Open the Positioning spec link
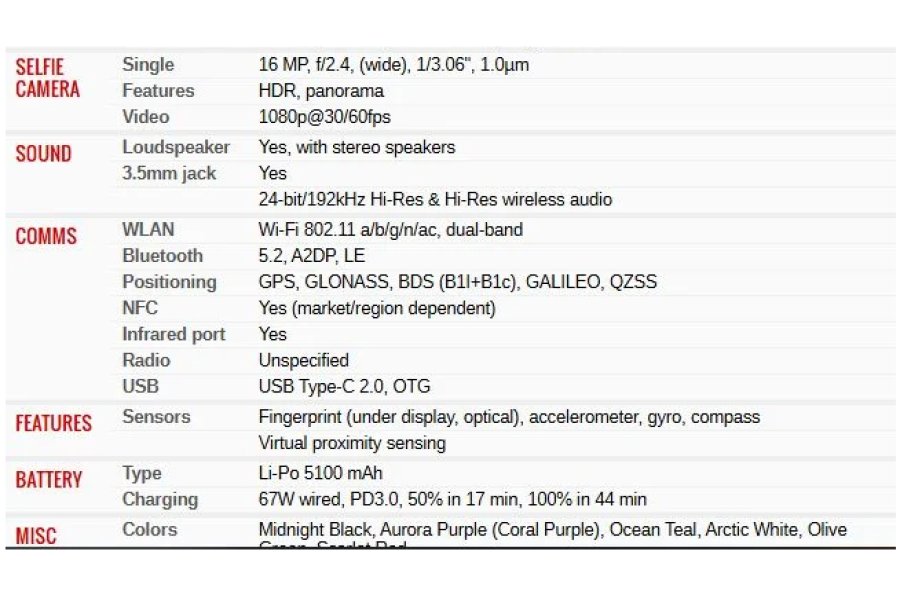The width and height of the screenshot is (900, 600). pyautogui.click(x=169, y=282)
